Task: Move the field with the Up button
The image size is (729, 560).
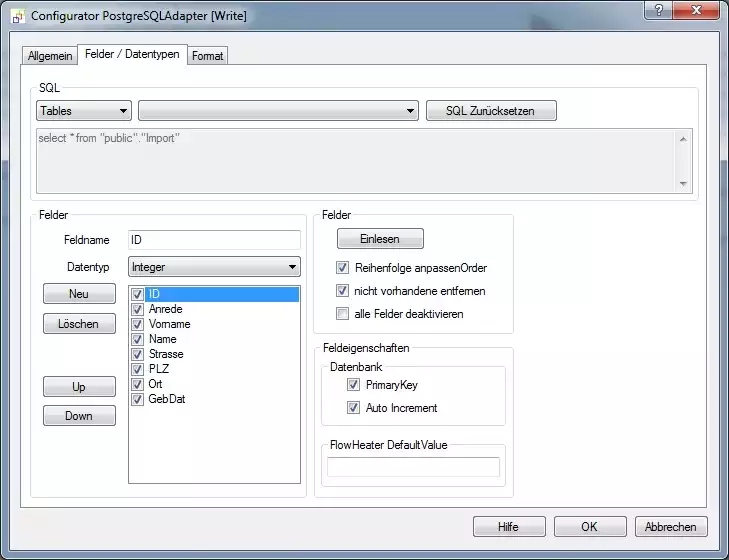Action: [x=79, y=387]
